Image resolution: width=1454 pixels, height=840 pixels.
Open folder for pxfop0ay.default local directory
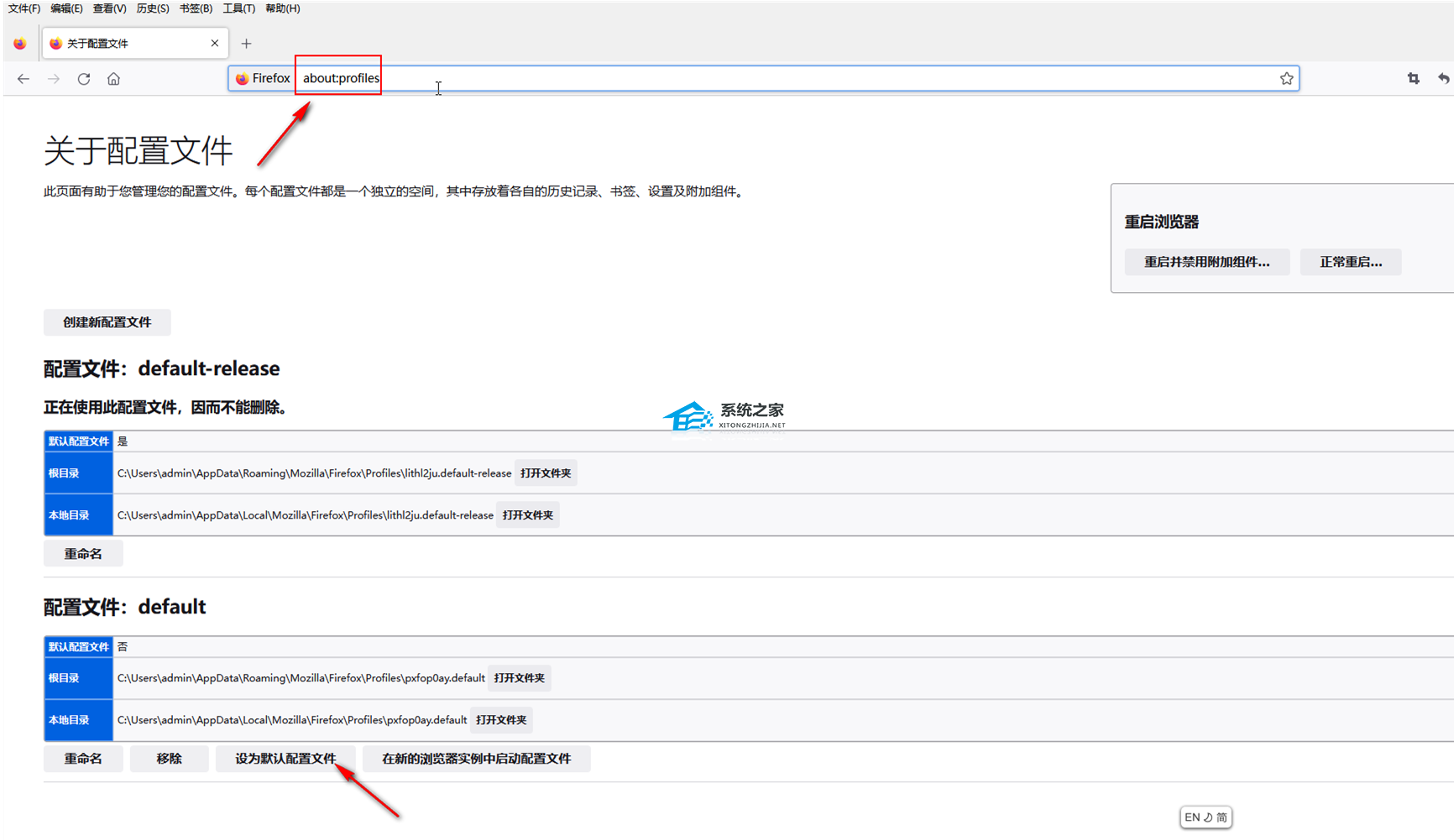pyautogui.click(x=501, y=720)
